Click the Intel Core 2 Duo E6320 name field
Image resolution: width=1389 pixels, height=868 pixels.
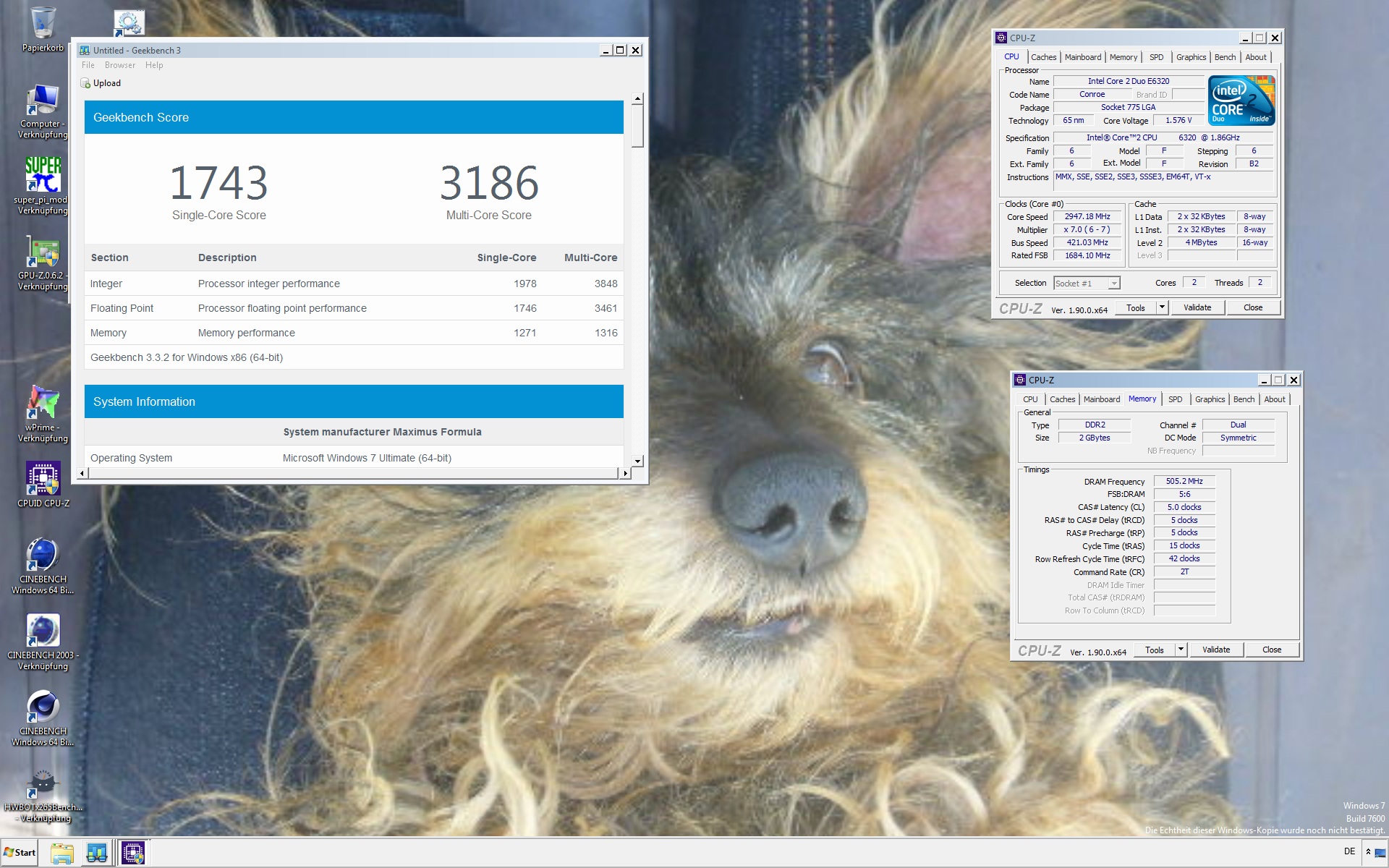[x=1128, y=81]
